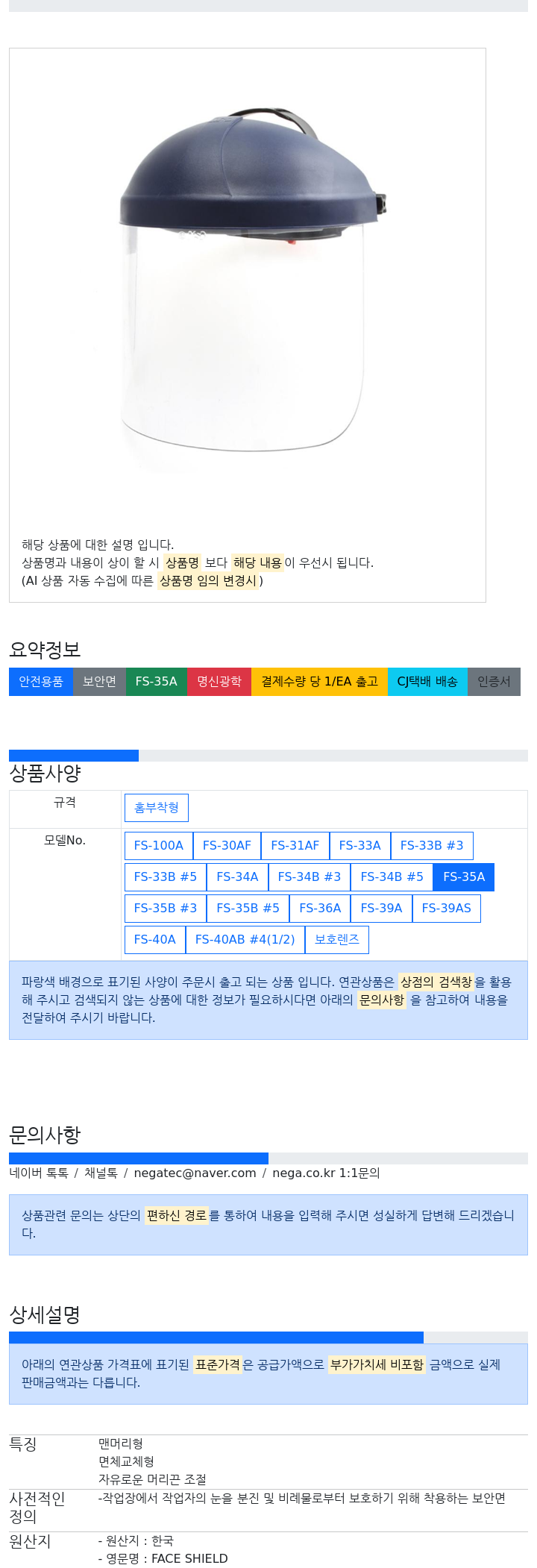Choose model FS-31AF
The height and width of the screenshot is (1568, 537).
tap(295, 846)
